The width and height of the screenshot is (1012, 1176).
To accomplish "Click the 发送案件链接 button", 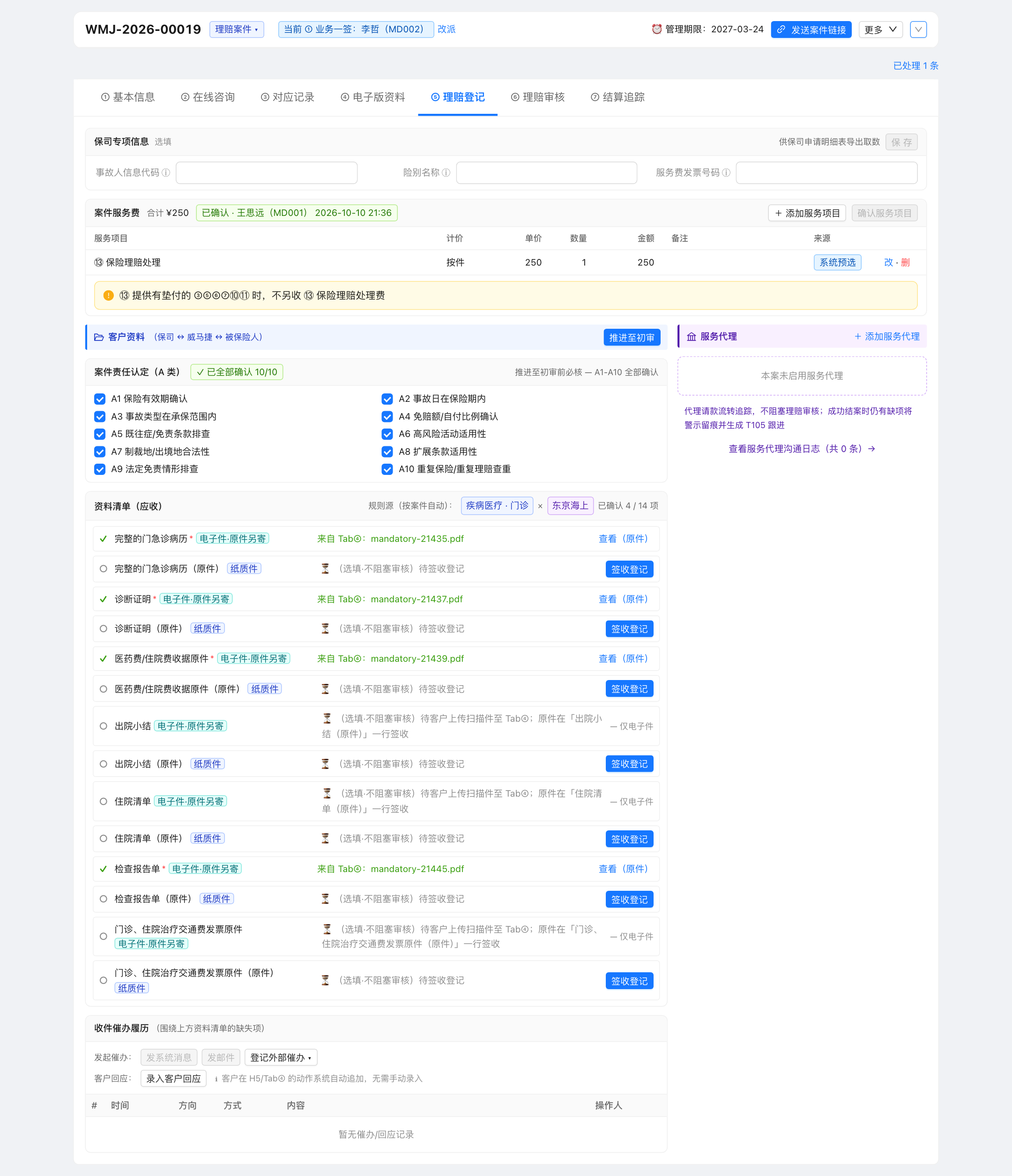I will coord(811,30).
